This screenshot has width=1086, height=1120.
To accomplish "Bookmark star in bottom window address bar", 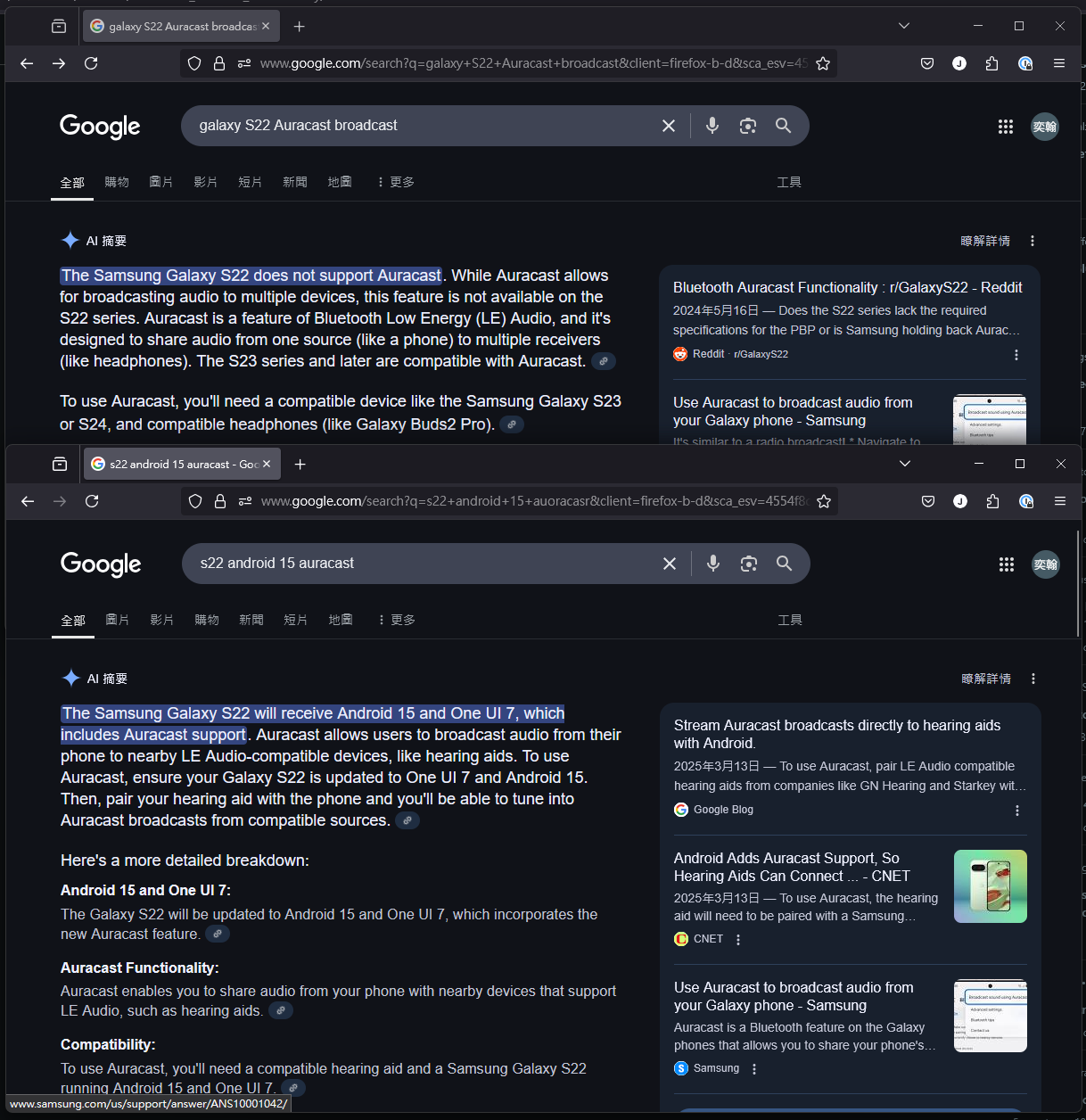I will click(x=824, y=501).
